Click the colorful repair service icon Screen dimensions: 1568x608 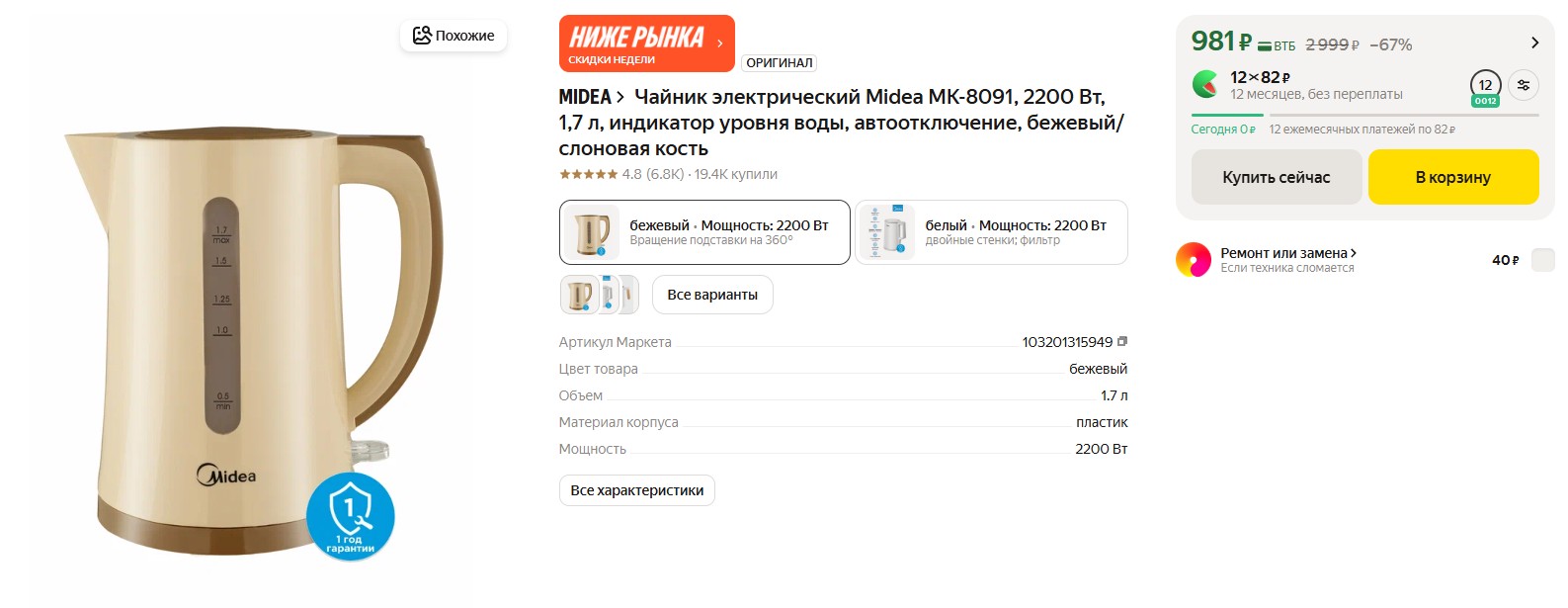point(1193,260)
